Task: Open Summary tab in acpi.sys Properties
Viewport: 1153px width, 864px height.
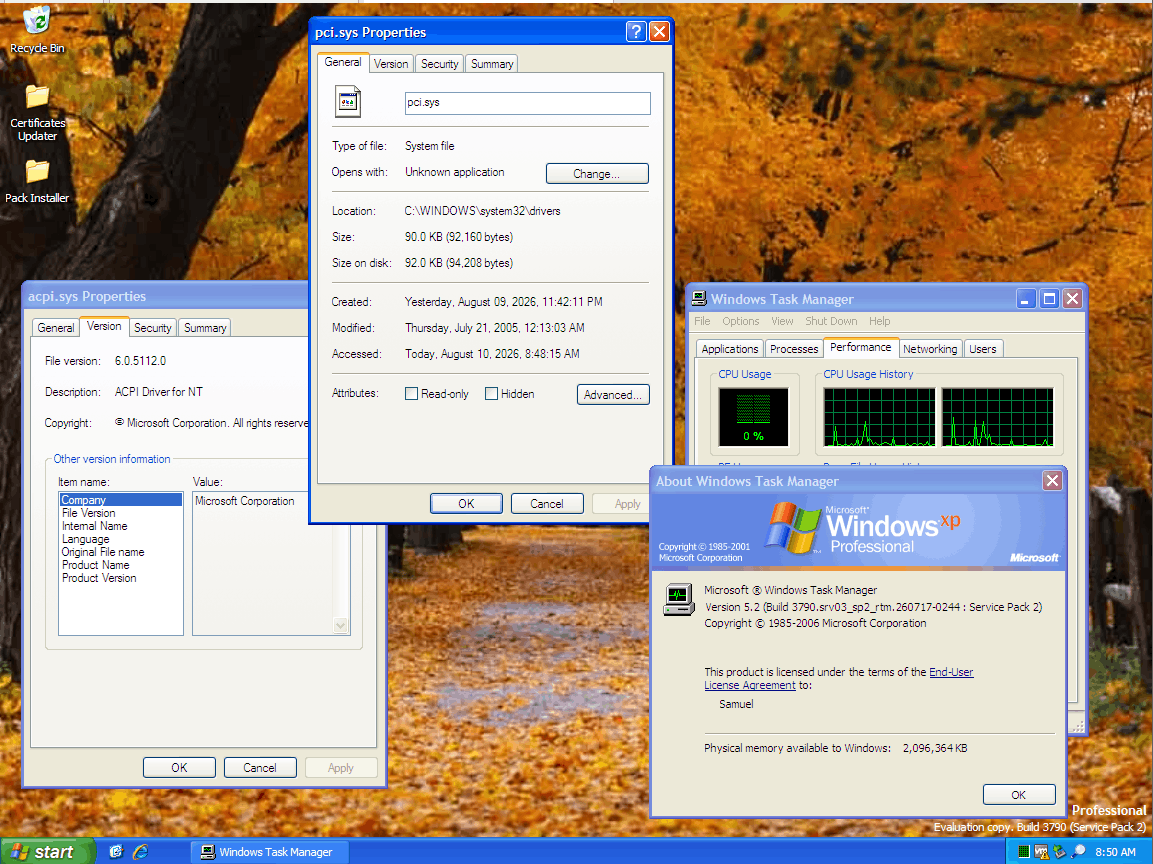Action: [205, 328]
